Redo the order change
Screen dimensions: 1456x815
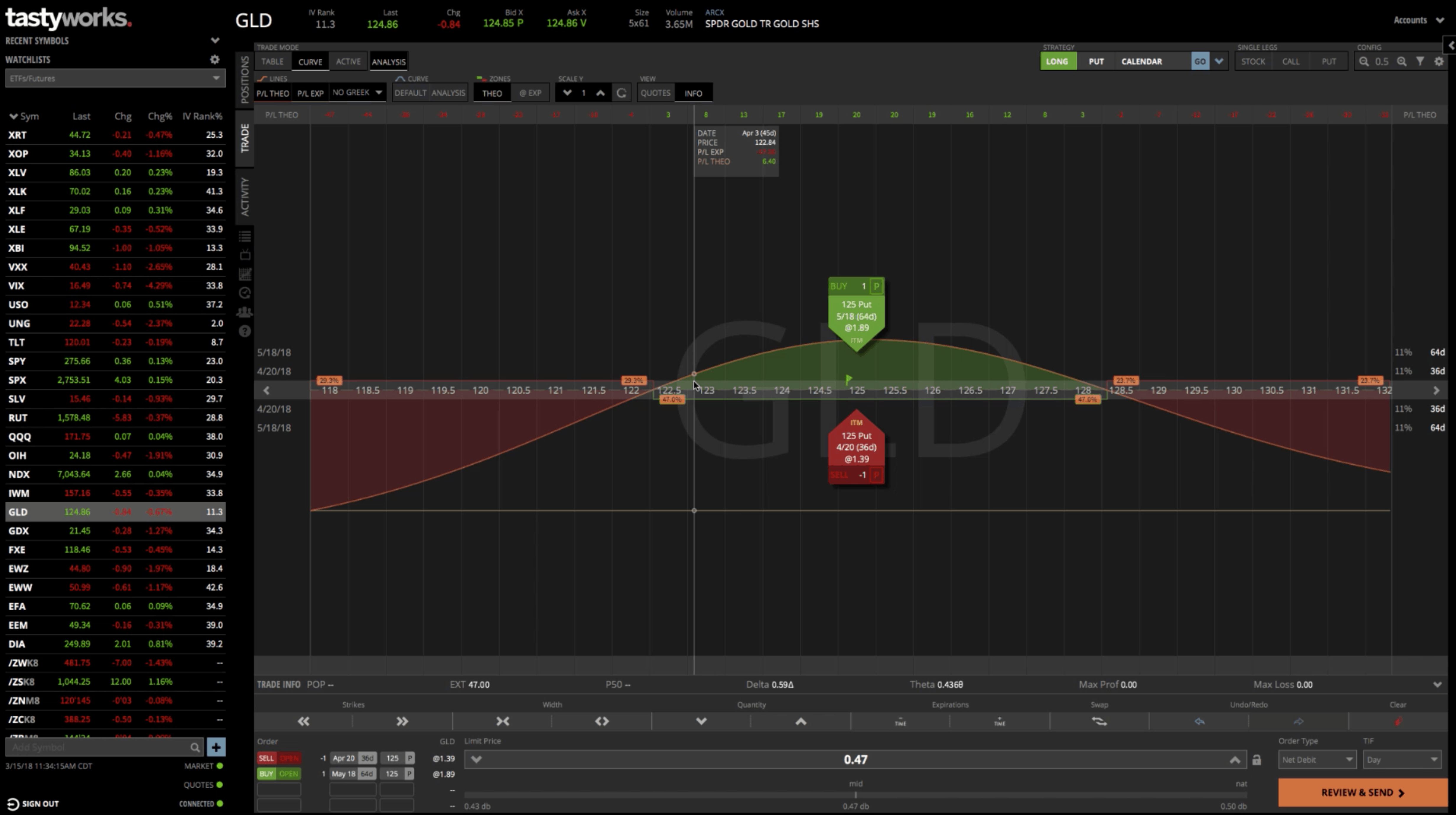click(1298, 721)
